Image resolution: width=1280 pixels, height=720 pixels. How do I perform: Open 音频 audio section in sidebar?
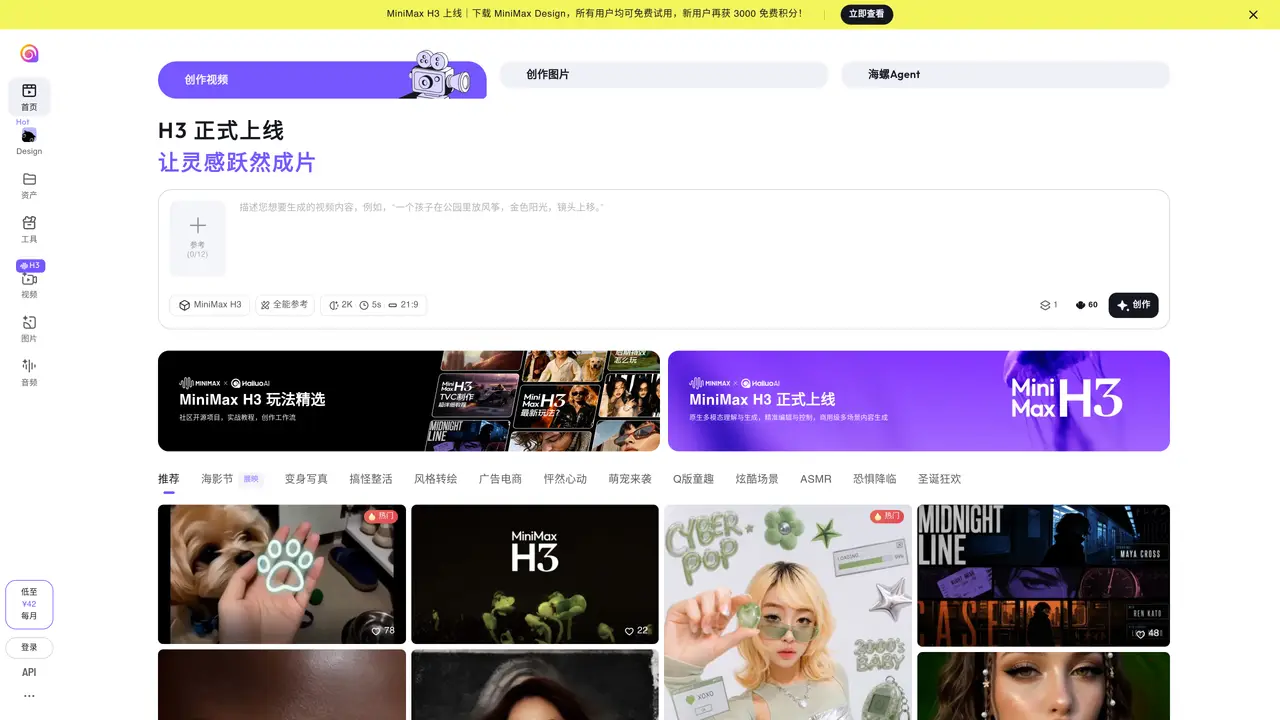click(x=29, y=373)
